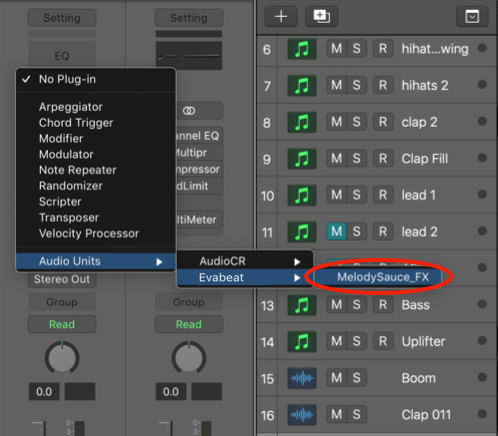Click the instrument icon for lead 1

coord(302,195)
